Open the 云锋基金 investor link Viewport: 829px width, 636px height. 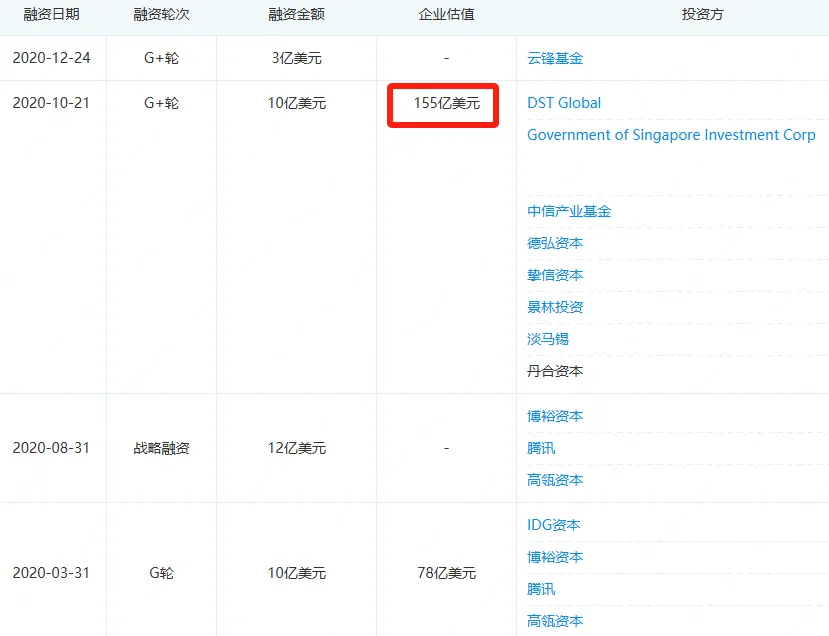tap(555, 58)
